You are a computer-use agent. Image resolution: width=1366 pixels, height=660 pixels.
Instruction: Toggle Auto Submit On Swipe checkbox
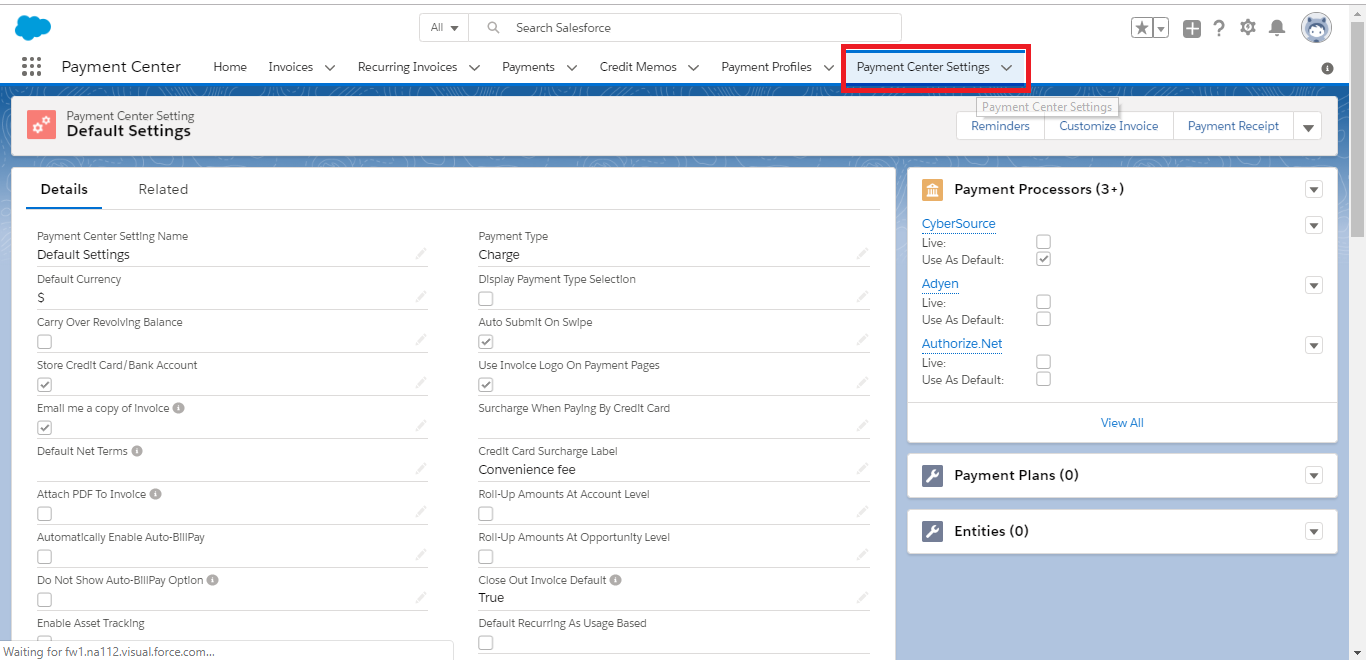click(486, 342)
